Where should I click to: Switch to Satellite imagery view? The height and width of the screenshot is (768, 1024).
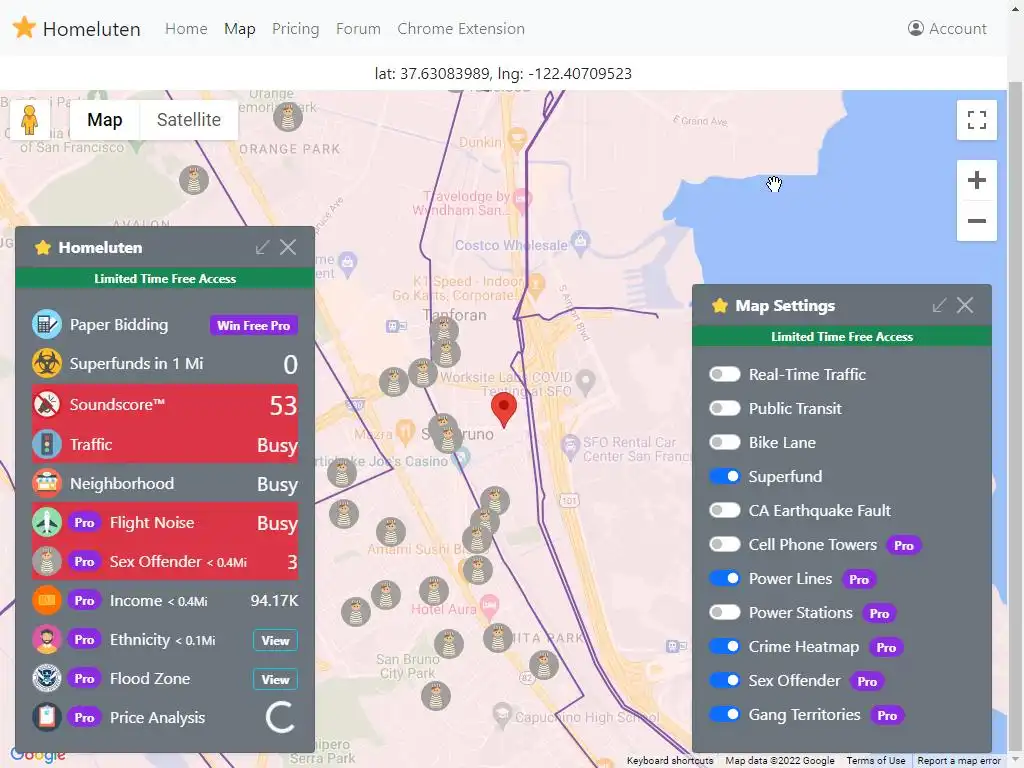[x=189, y=120]
